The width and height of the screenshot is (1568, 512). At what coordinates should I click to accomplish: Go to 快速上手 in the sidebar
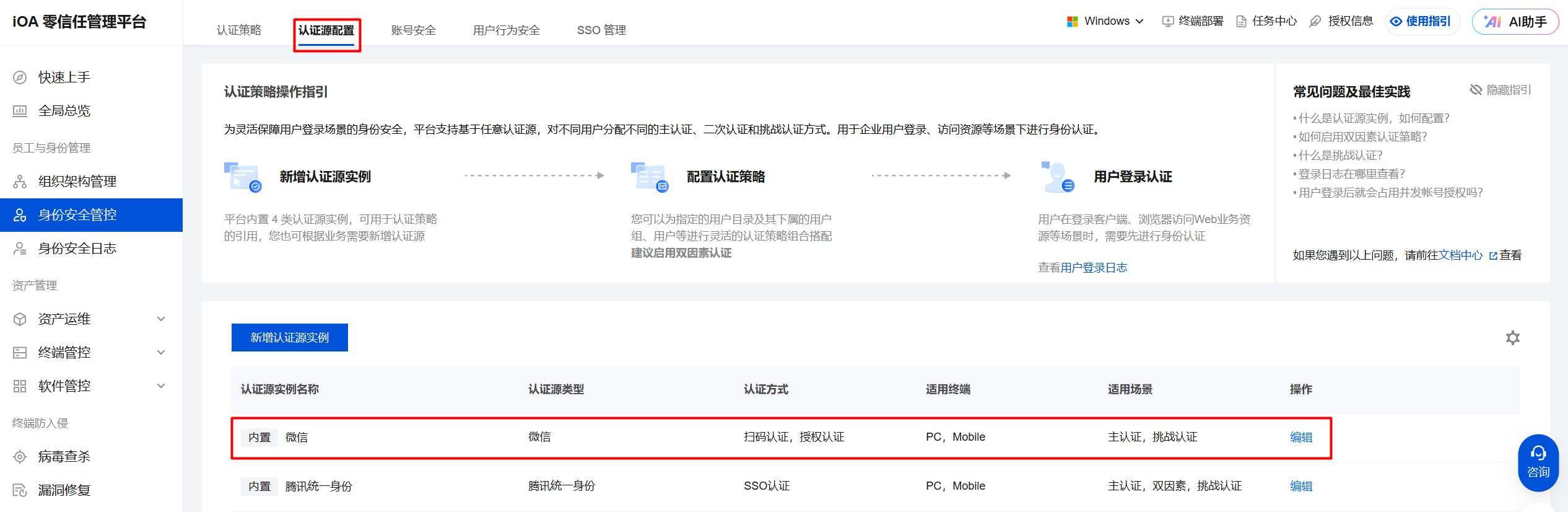tap(64, 77)
